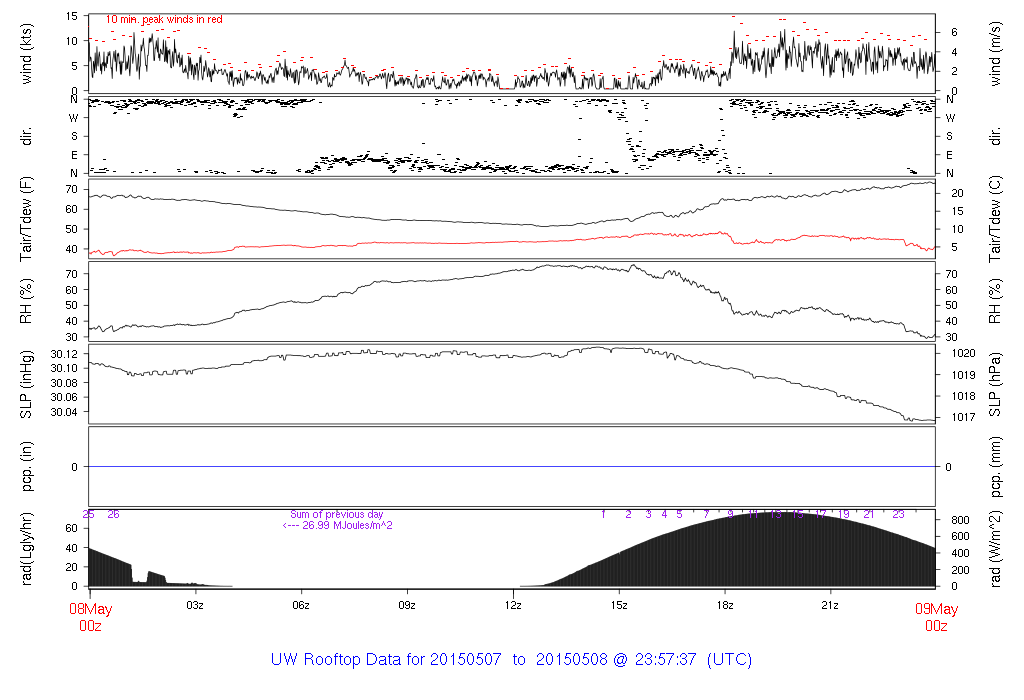Select the 06z time axis tick

pyautogui.click(x=301, y=605)
